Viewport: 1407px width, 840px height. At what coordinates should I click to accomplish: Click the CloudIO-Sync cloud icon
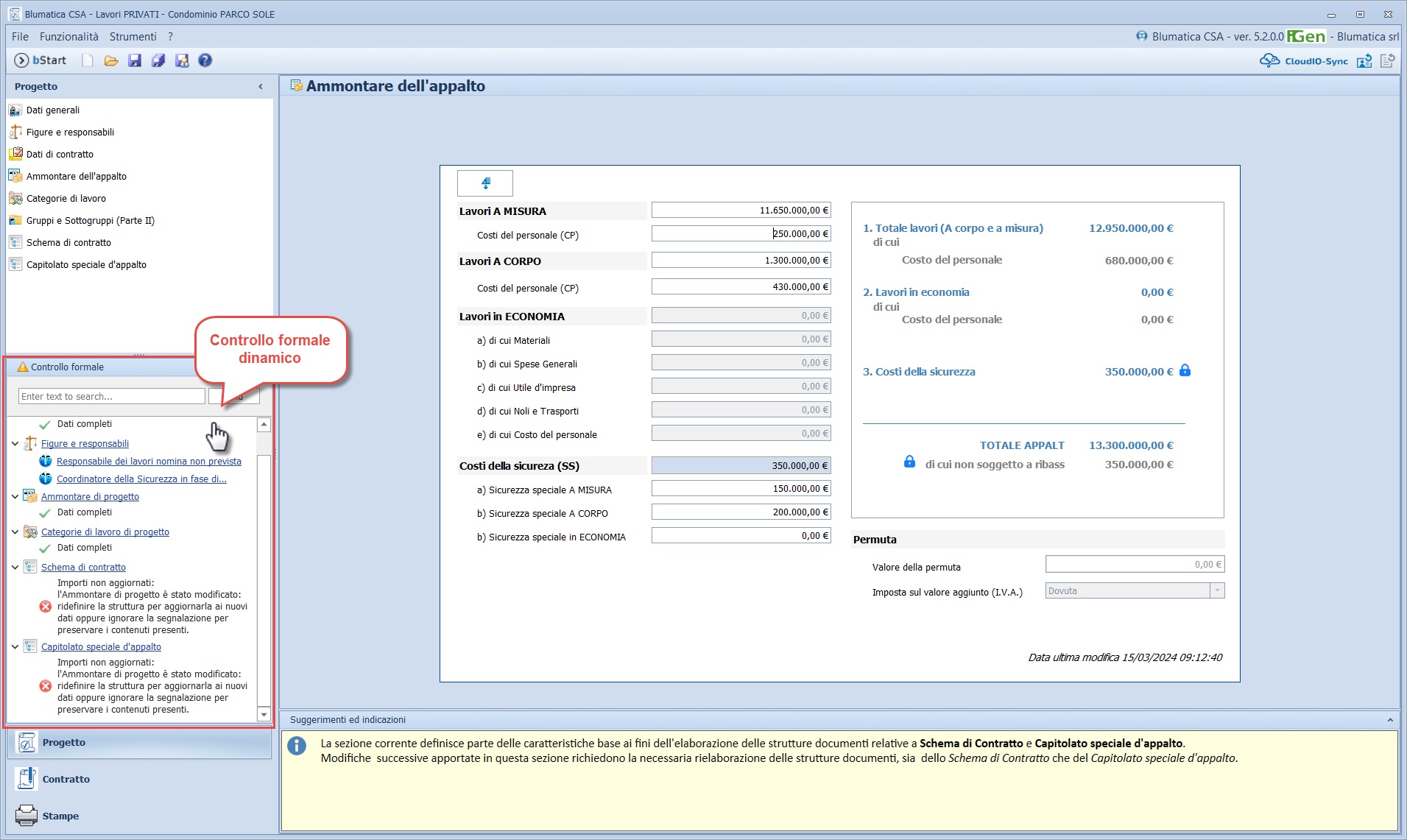click(1269, 60)
